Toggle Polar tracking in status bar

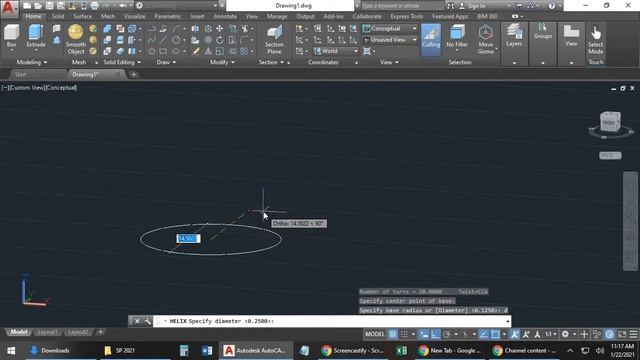(447, 334)
